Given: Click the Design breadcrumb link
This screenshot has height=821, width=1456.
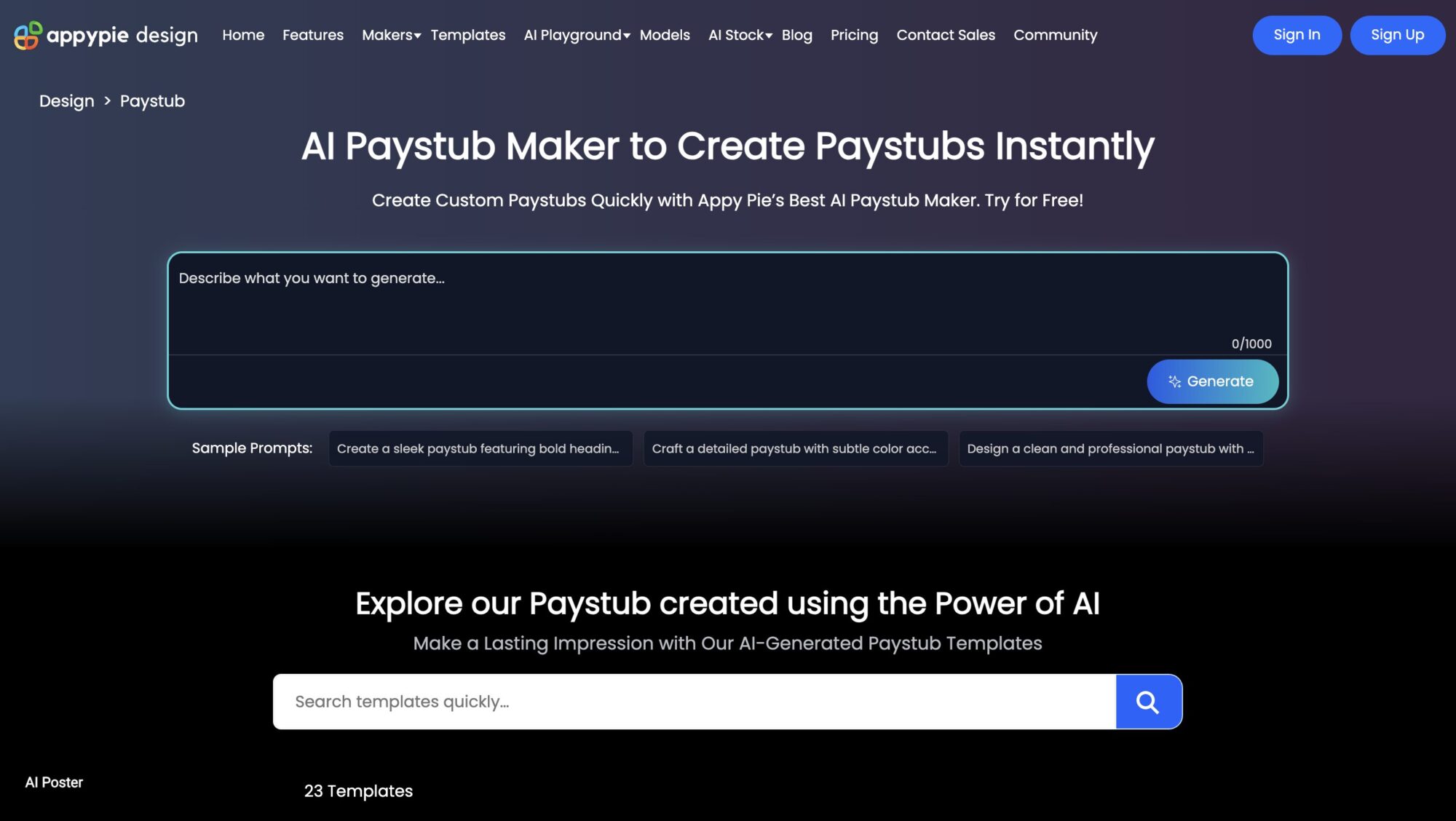Looking at the screenshot, I should point(67,101).
